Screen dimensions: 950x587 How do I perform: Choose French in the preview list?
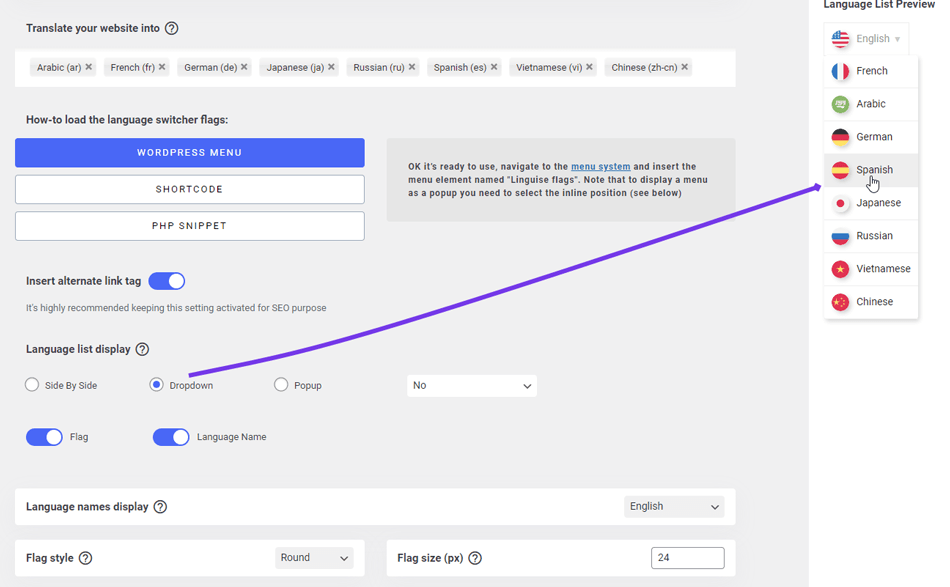tap(871, 71)
